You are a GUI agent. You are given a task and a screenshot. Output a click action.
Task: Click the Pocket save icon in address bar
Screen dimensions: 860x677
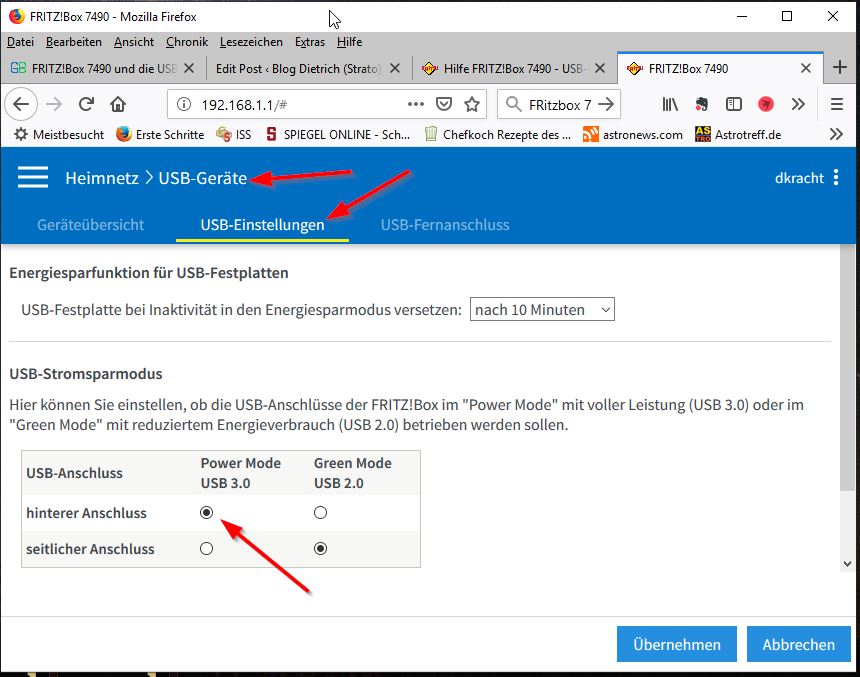[444, 104]
